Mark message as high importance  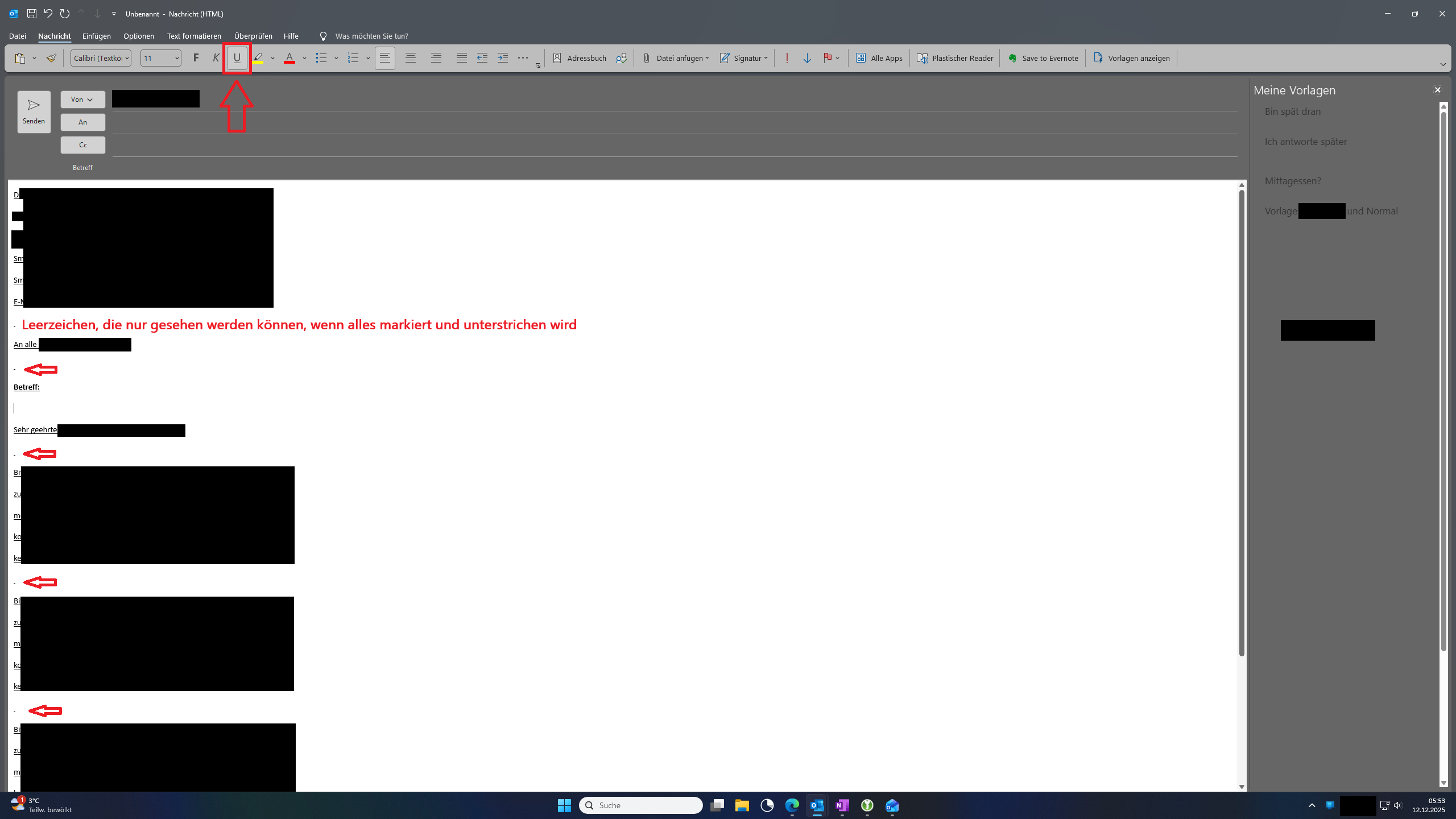(x=787, y=58)
